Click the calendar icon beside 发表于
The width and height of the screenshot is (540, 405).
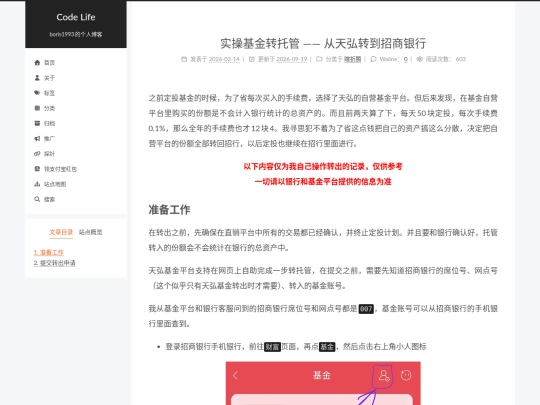click(x=184, y=59)
